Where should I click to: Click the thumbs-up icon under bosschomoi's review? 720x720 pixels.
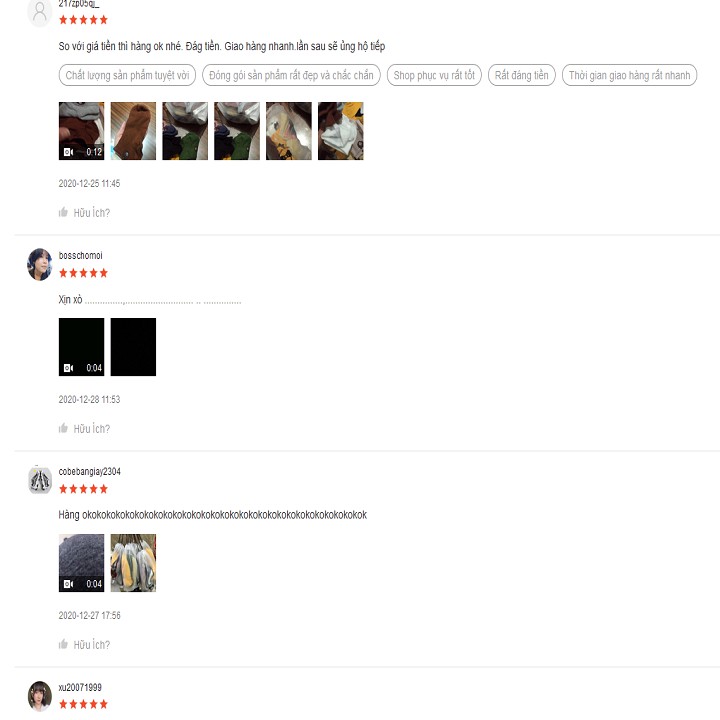tap(63, 428)
